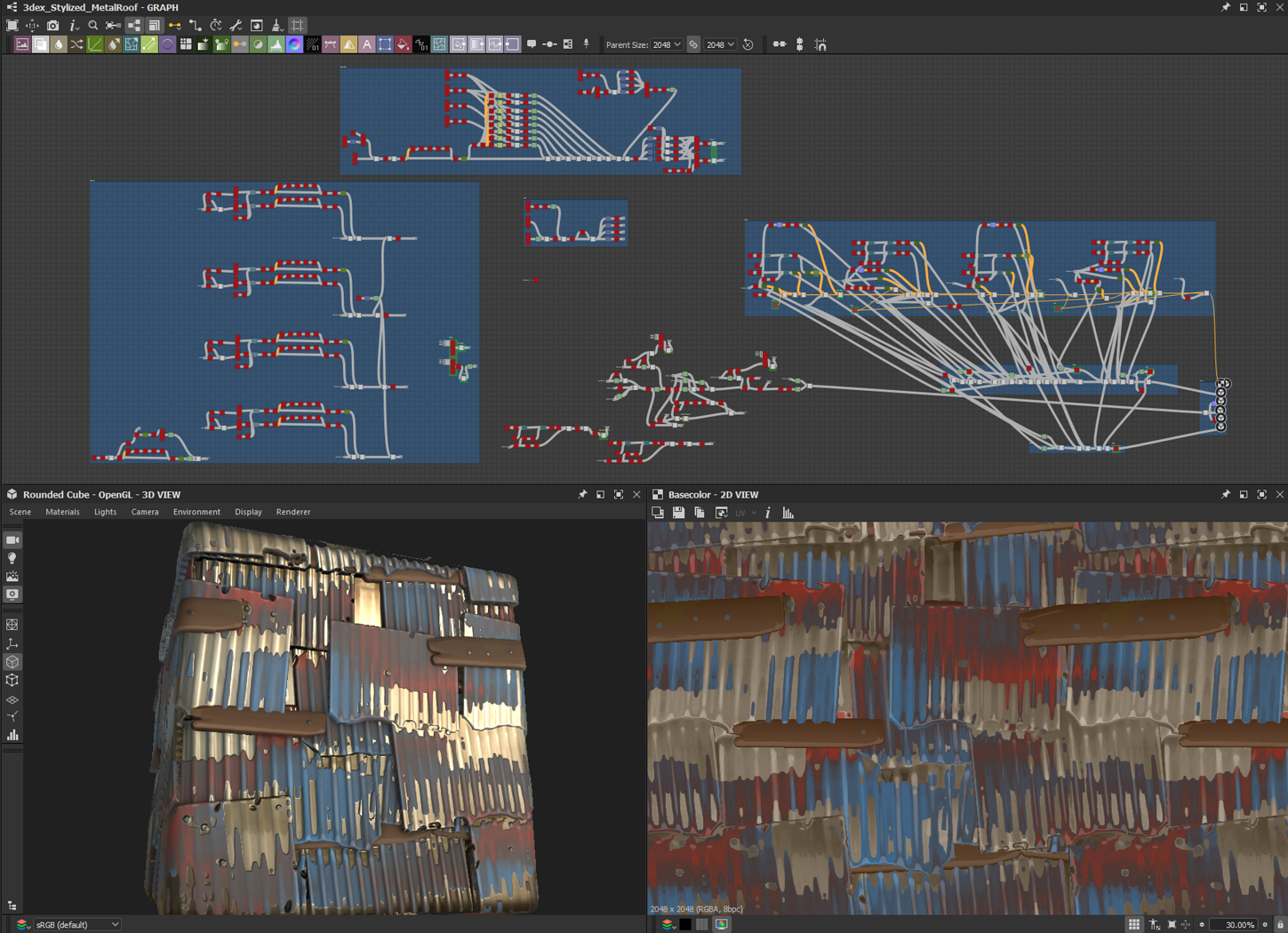Open the Lights menu

click(105, 512)
